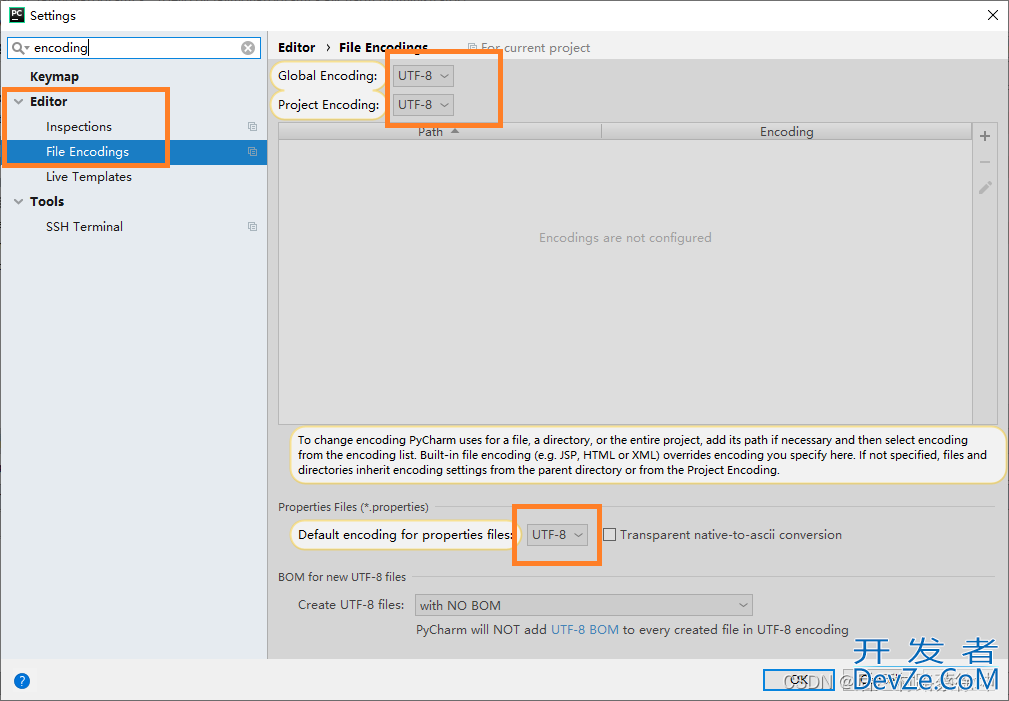Click project-level icon next to SSH Terminal
This screenshot has width=1009, height=701.
point(252,227)
